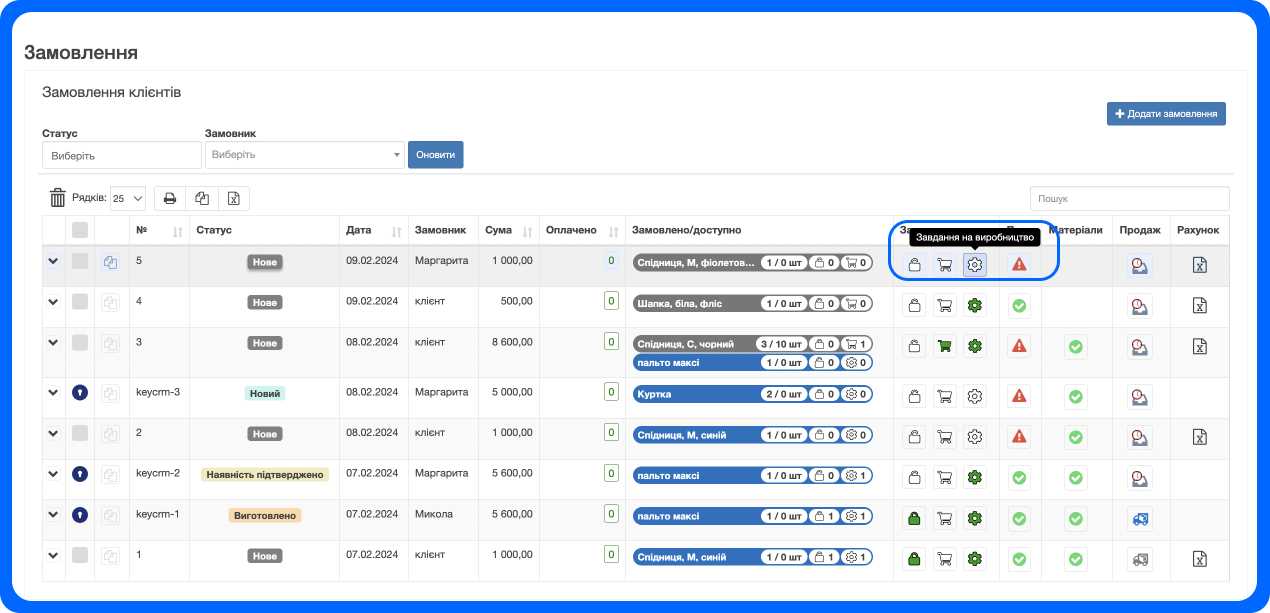Tick the checkbox for order 4

pos(80,302)
